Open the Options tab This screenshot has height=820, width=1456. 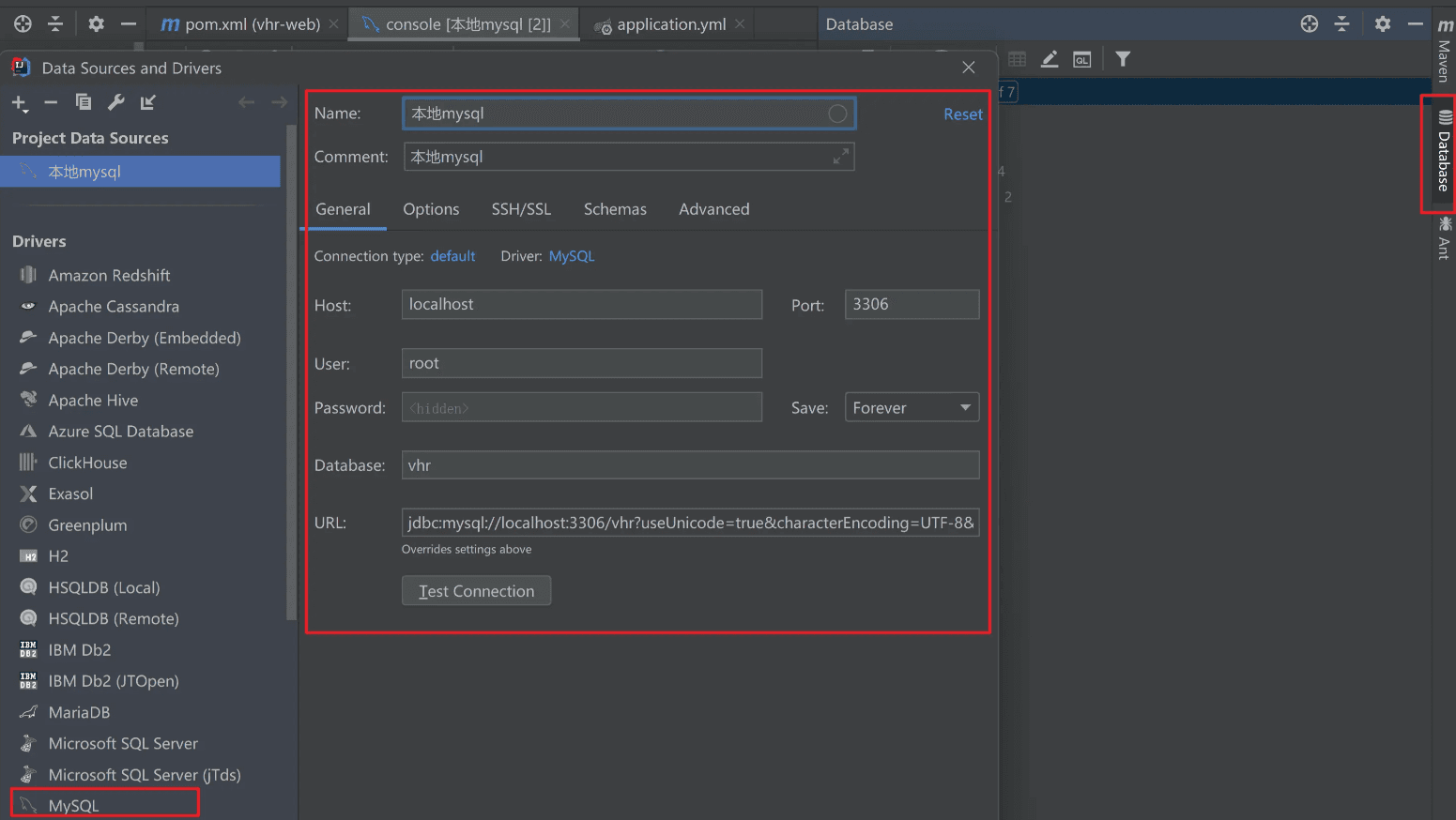[x=431, y=209]
